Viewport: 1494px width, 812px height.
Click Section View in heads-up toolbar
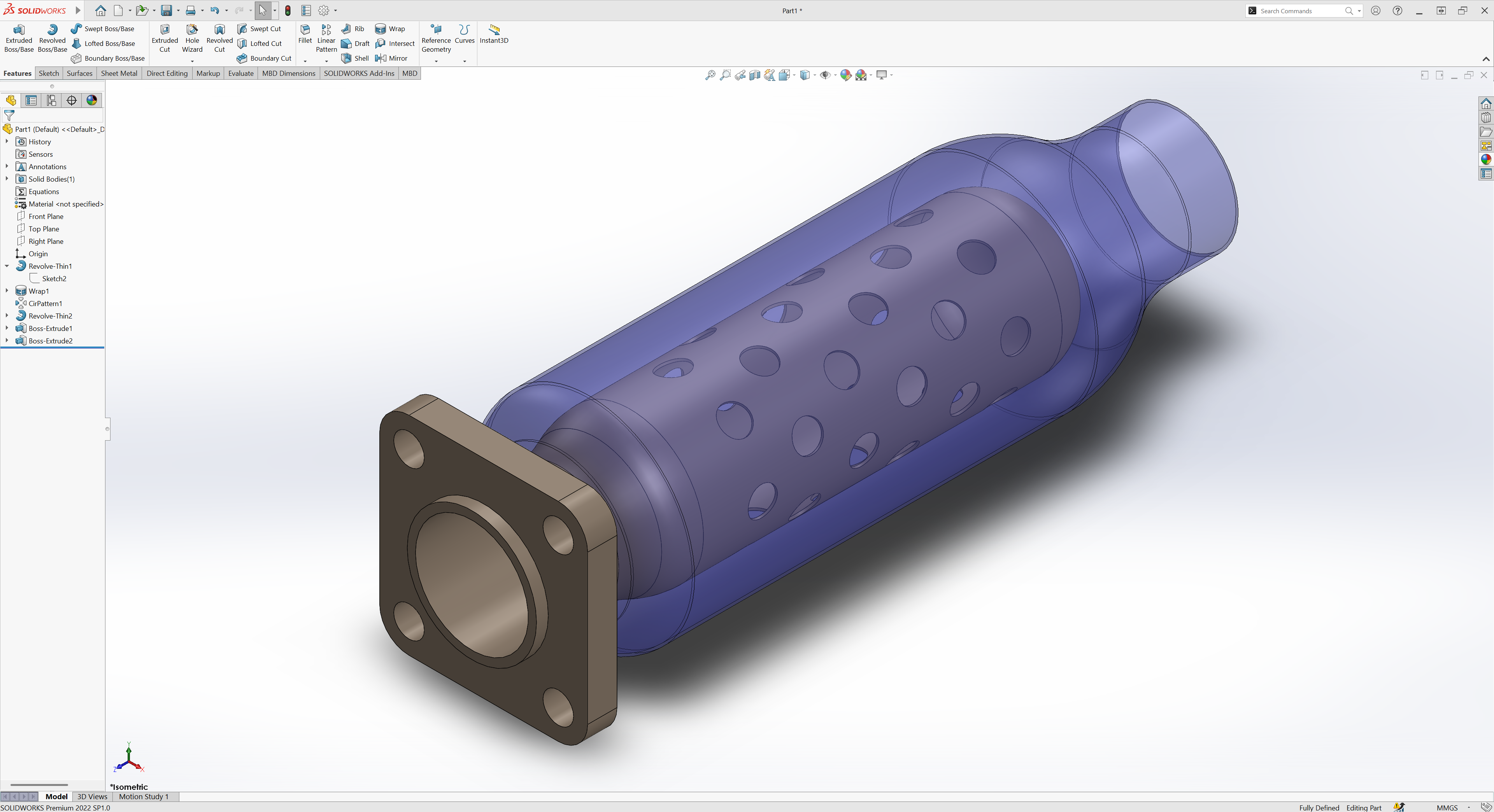point(754,75)
